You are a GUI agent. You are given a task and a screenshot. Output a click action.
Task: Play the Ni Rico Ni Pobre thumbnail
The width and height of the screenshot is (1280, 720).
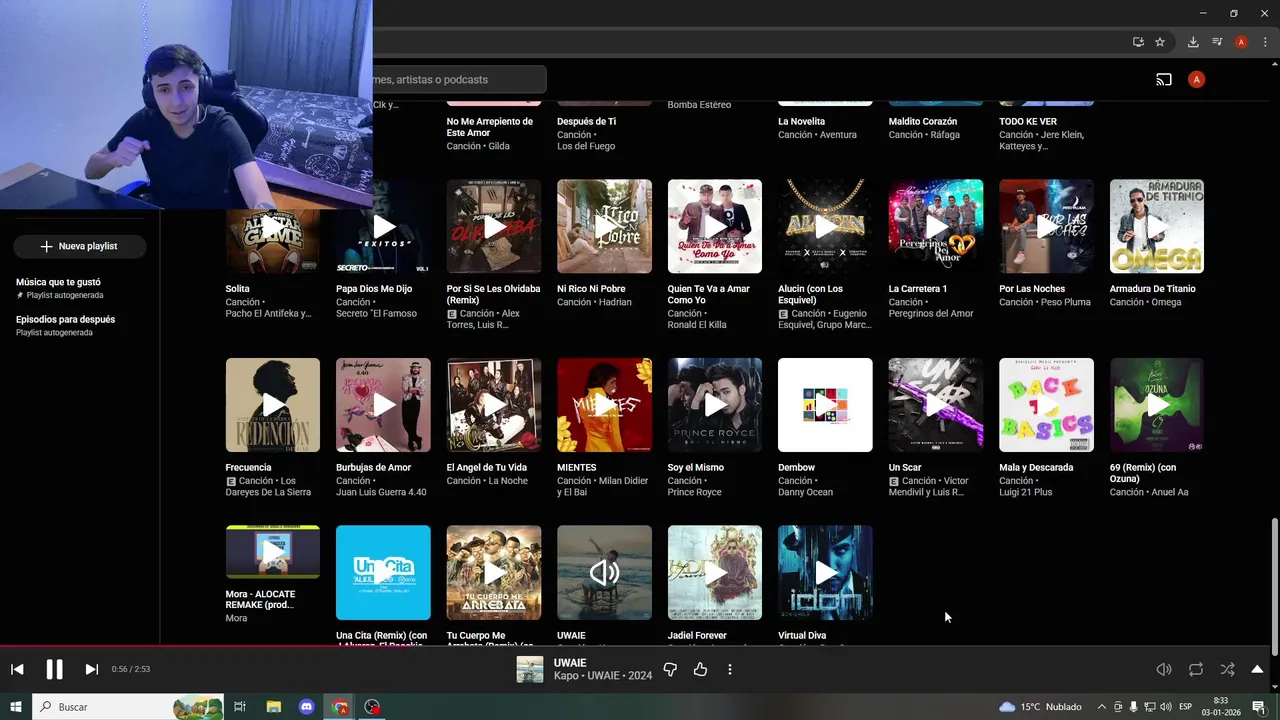pyautogui.click(x=604, y=226)
